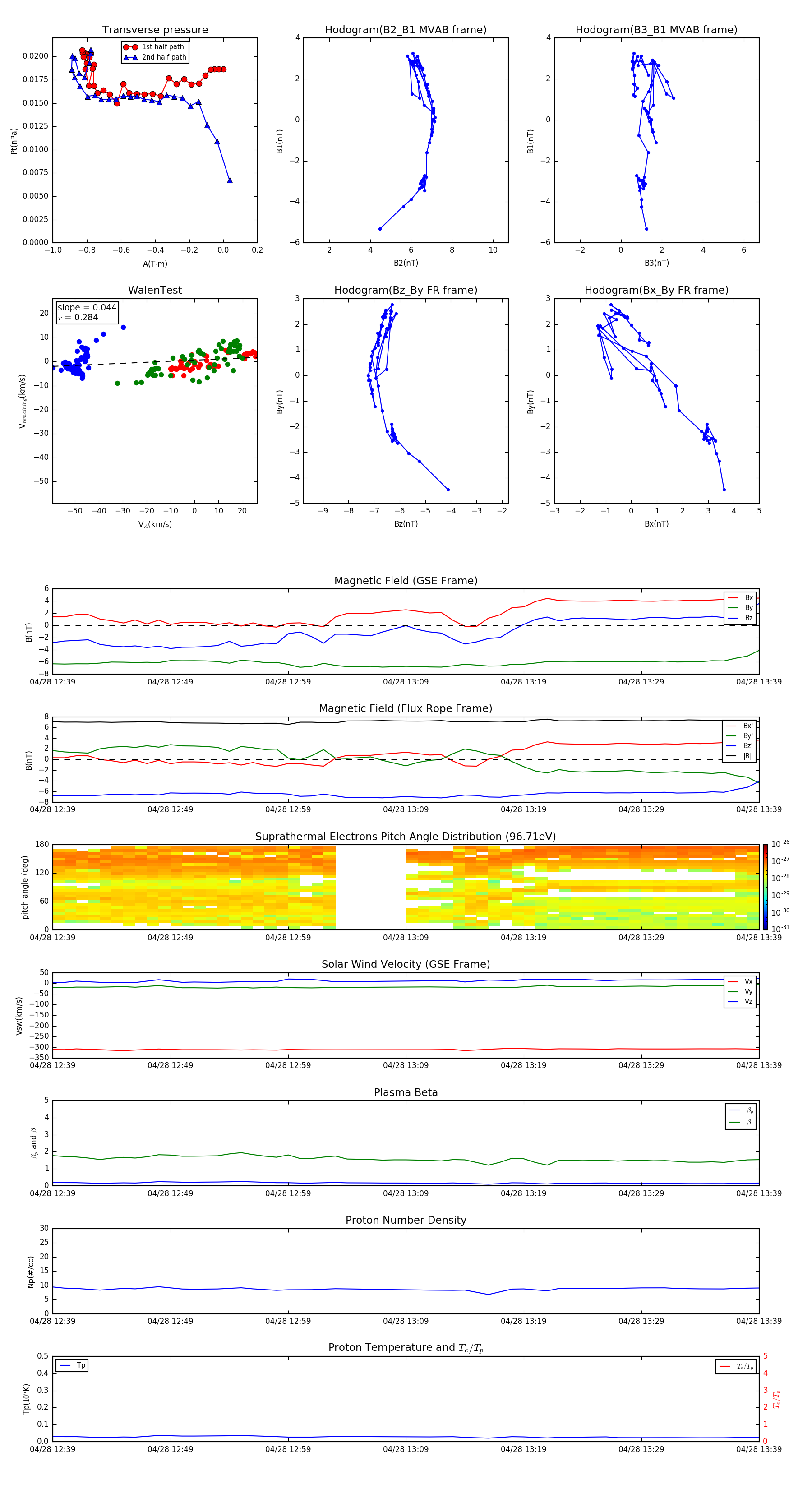Click the Vy entry in velocity legend

point(740,992)
